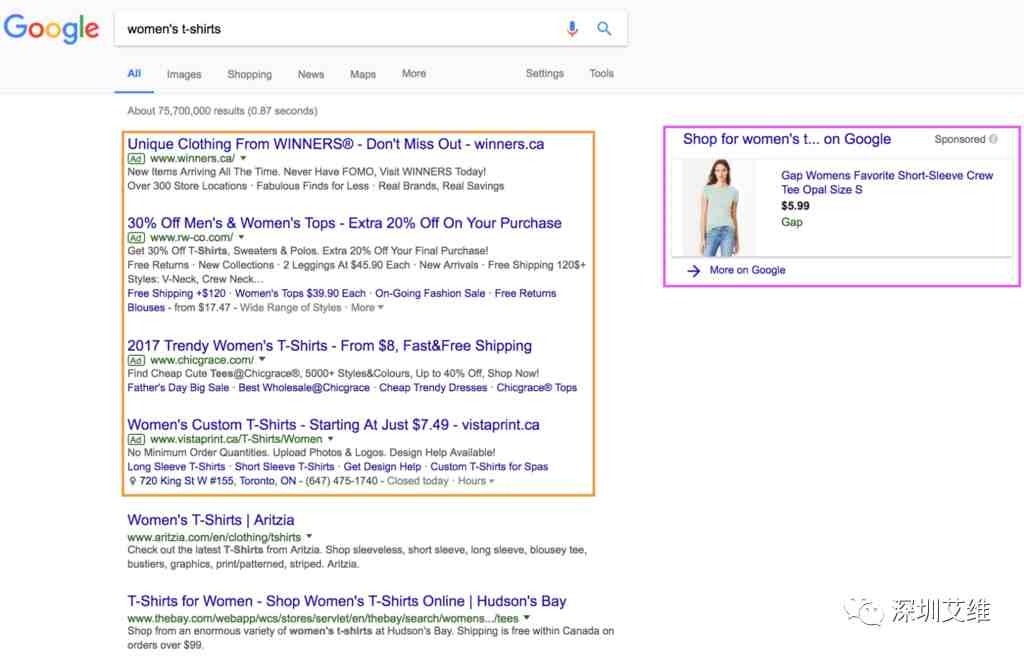Click the map pin icon by 720 King St
This screenshot has height=656, width=1024.
[133, 481]
